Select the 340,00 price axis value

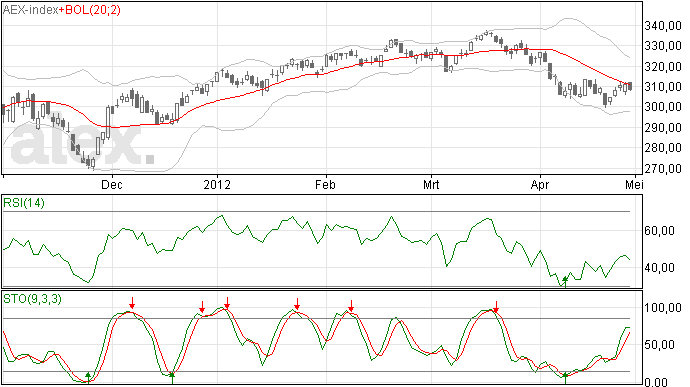coord(663,26)
